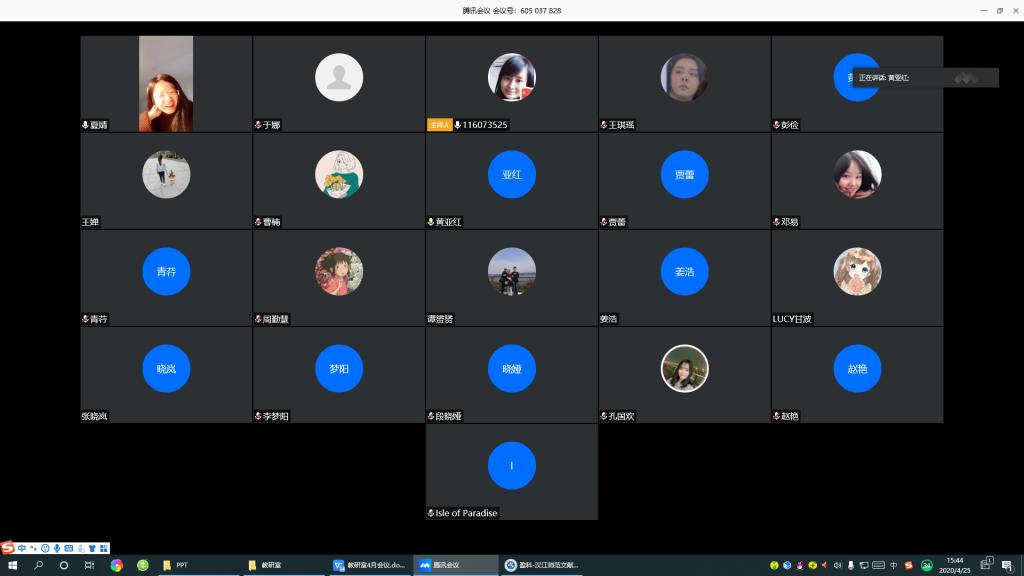
Task: Open the notification center in system tray
Action: [x=988, y=565]
